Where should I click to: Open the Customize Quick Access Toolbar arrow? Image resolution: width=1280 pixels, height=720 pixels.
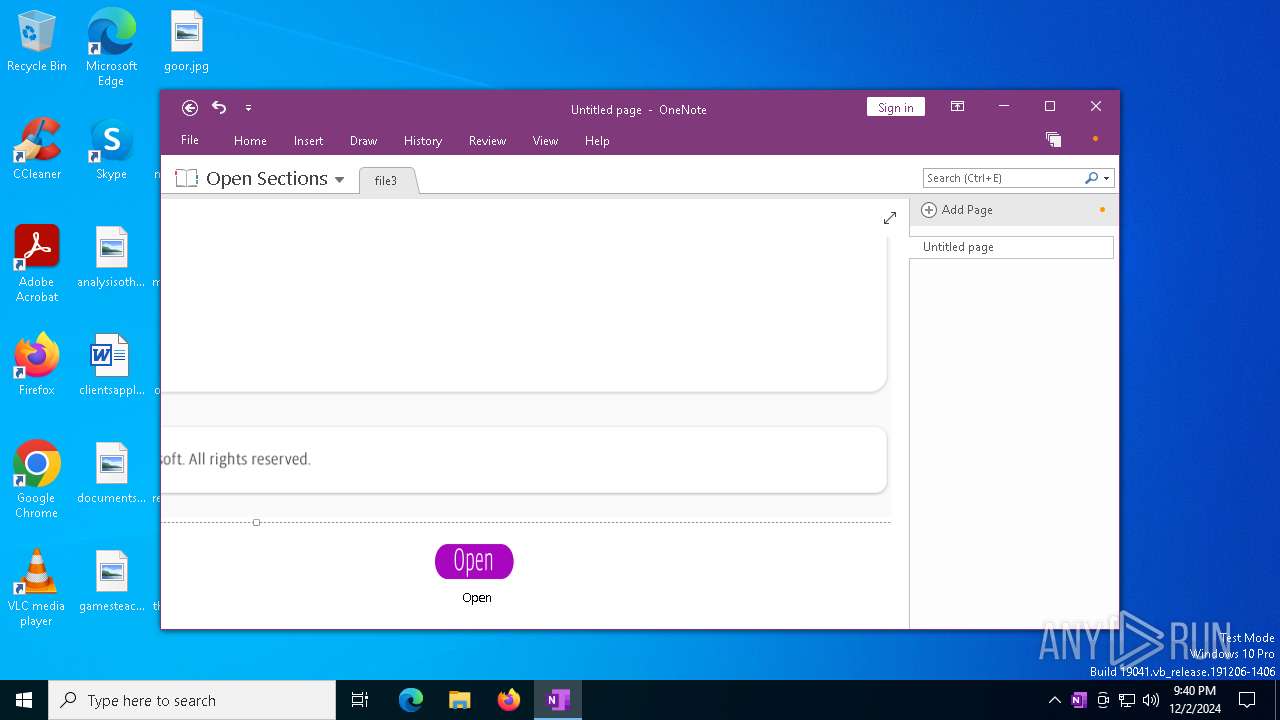[x=248, y=108]
